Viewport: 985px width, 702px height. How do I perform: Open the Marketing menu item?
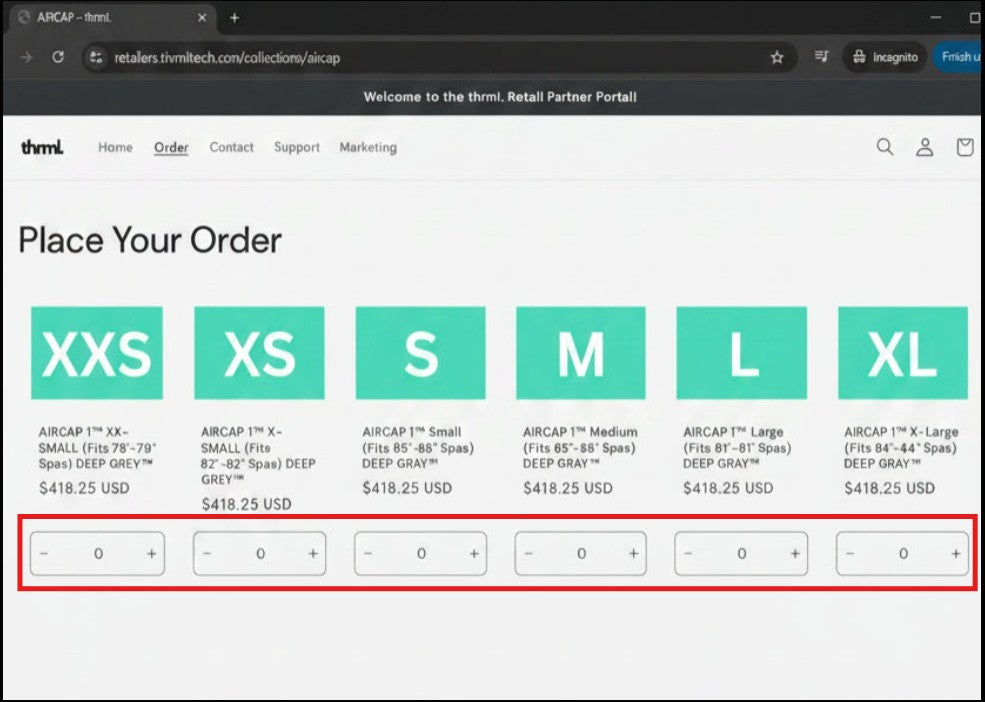point(368,147)
